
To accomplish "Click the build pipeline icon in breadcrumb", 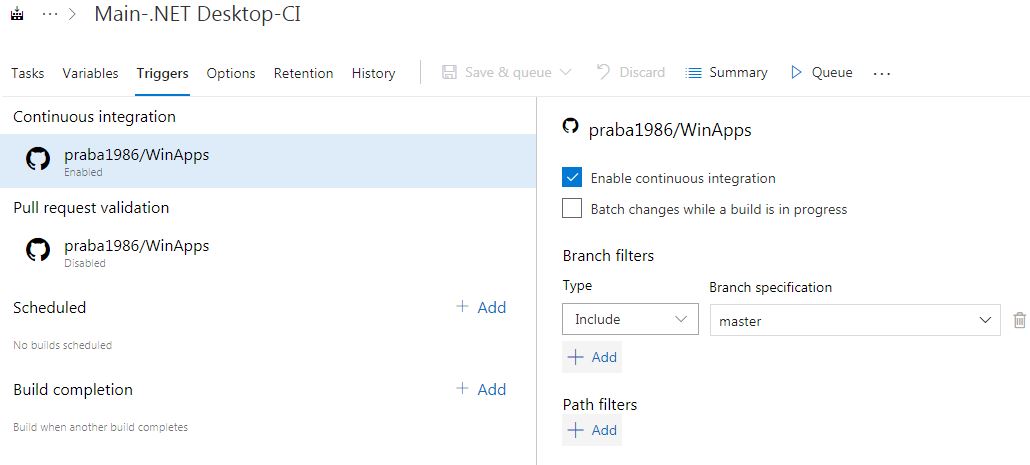I will coord(17,14).
